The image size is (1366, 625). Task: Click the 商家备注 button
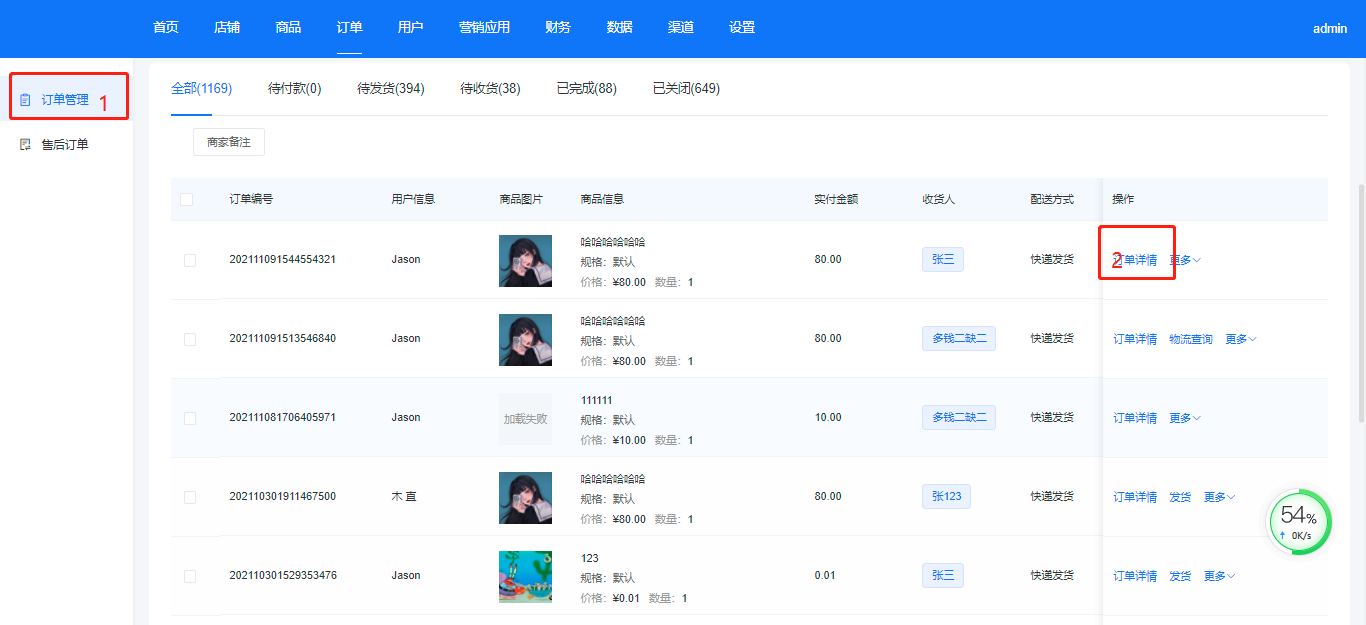[x=229, y=143]
